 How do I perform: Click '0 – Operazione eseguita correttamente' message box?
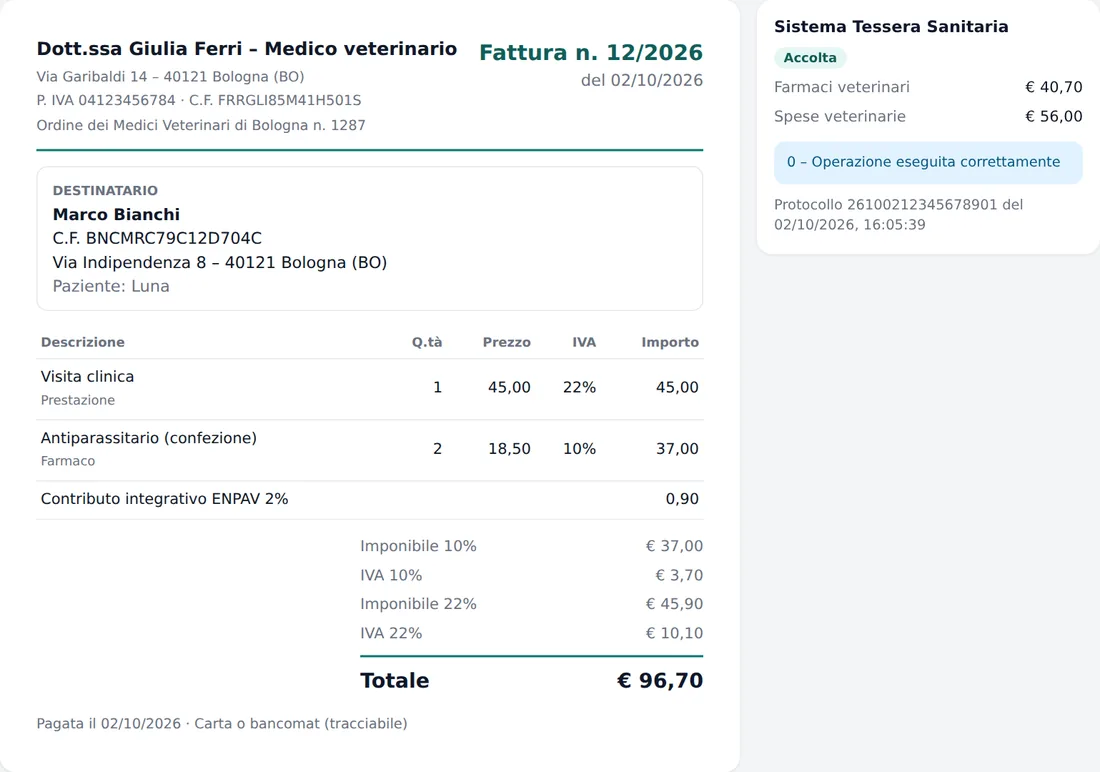pos(928,162)
